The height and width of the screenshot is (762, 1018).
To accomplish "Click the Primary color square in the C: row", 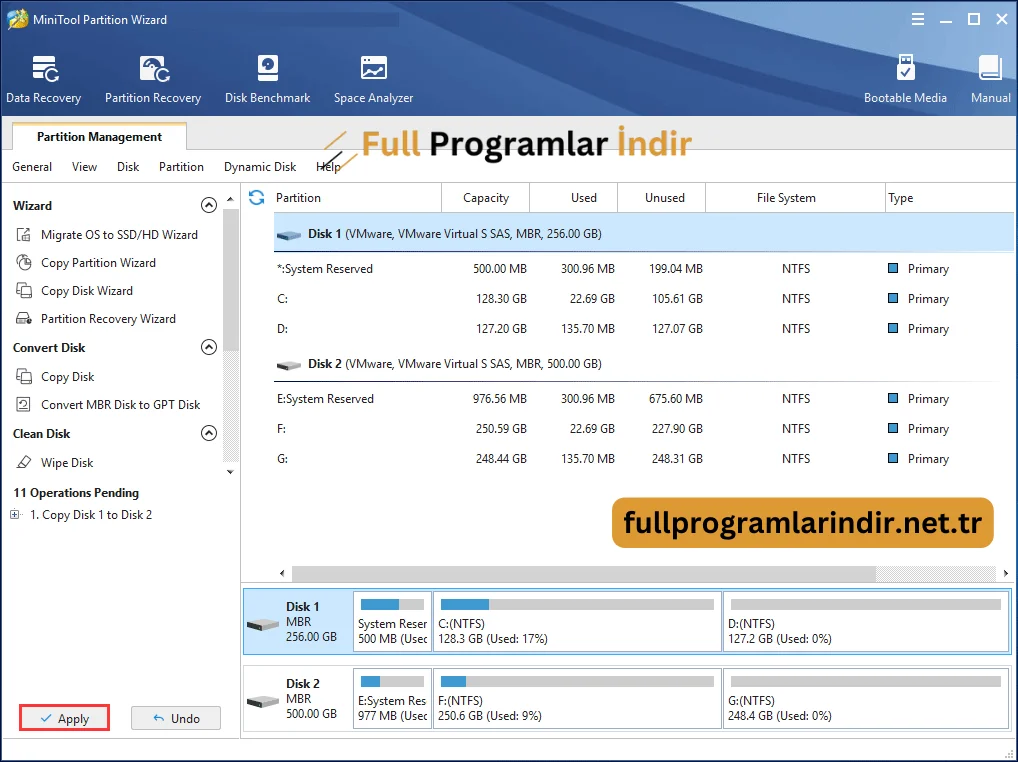I will (893, 298).
